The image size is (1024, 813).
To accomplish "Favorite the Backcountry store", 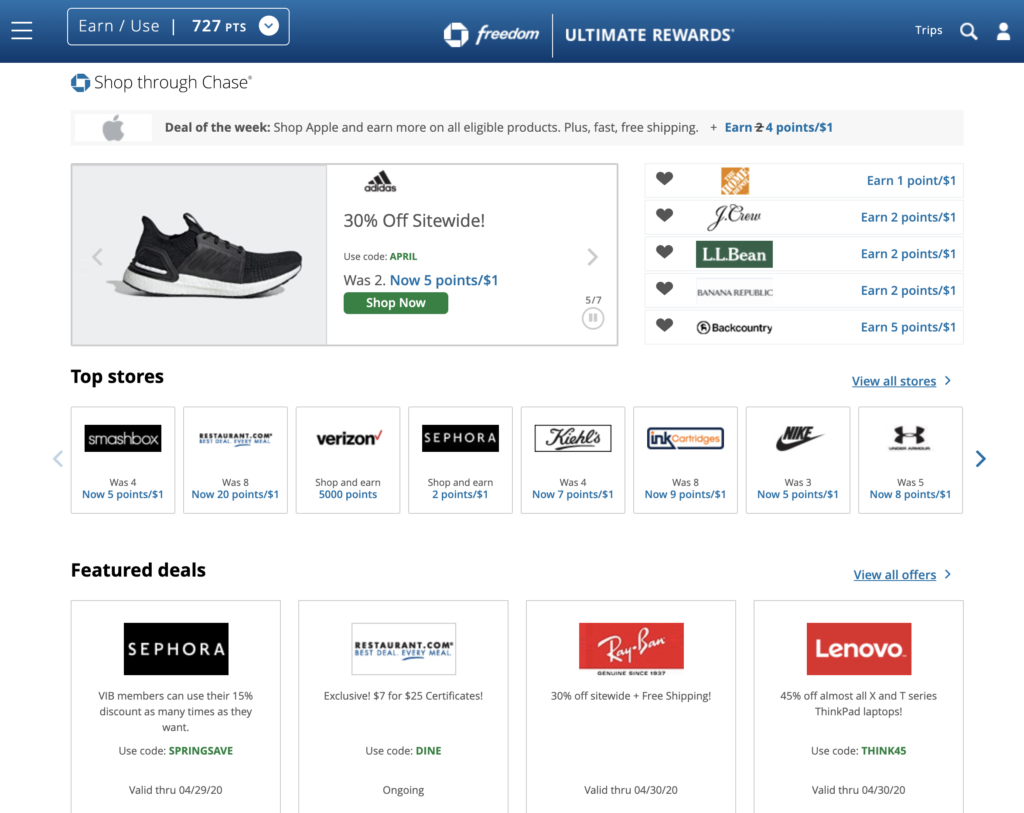I will coord(664,326).
